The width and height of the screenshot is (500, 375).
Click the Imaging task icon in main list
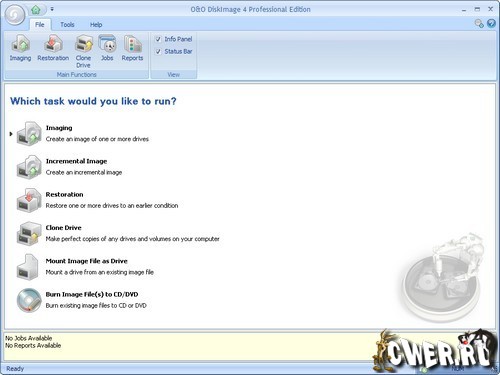coord(29,133)
